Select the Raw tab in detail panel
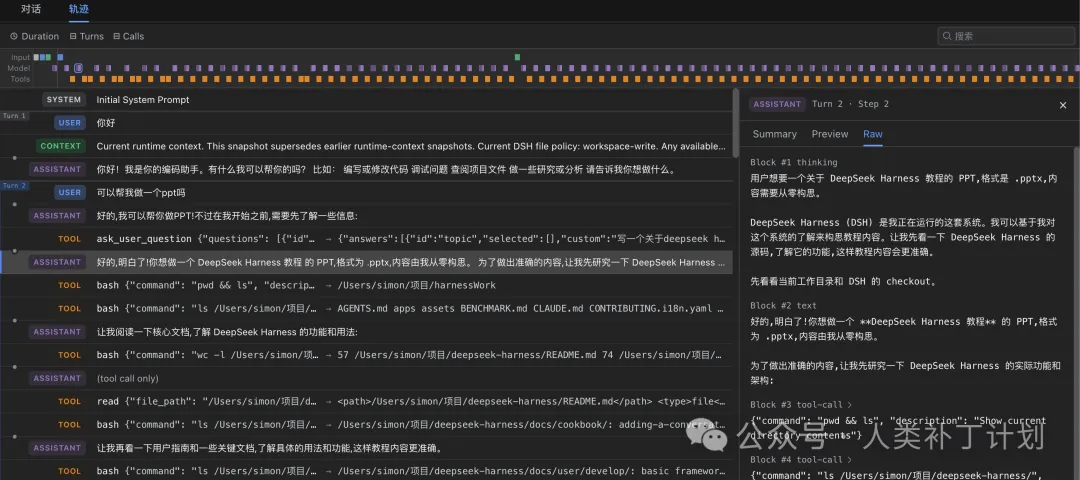This screenshot has height=480, width=1080. pyautogui.click(x=873, y=134)
